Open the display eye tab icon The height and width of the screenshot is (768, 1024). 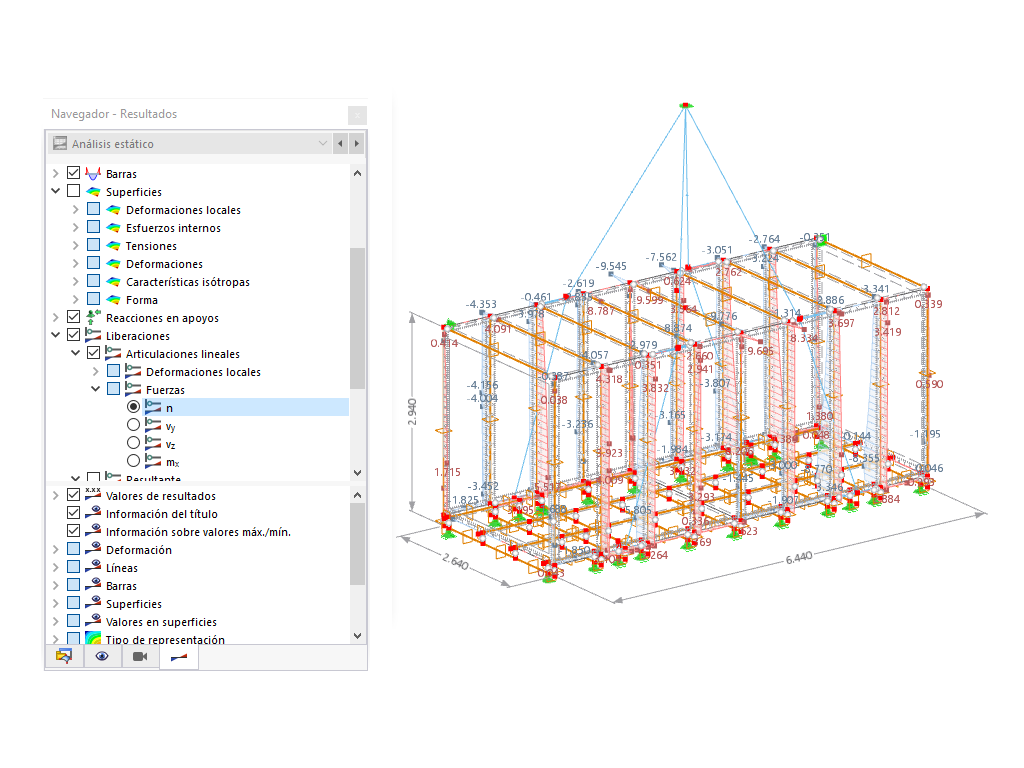(102, 656)
